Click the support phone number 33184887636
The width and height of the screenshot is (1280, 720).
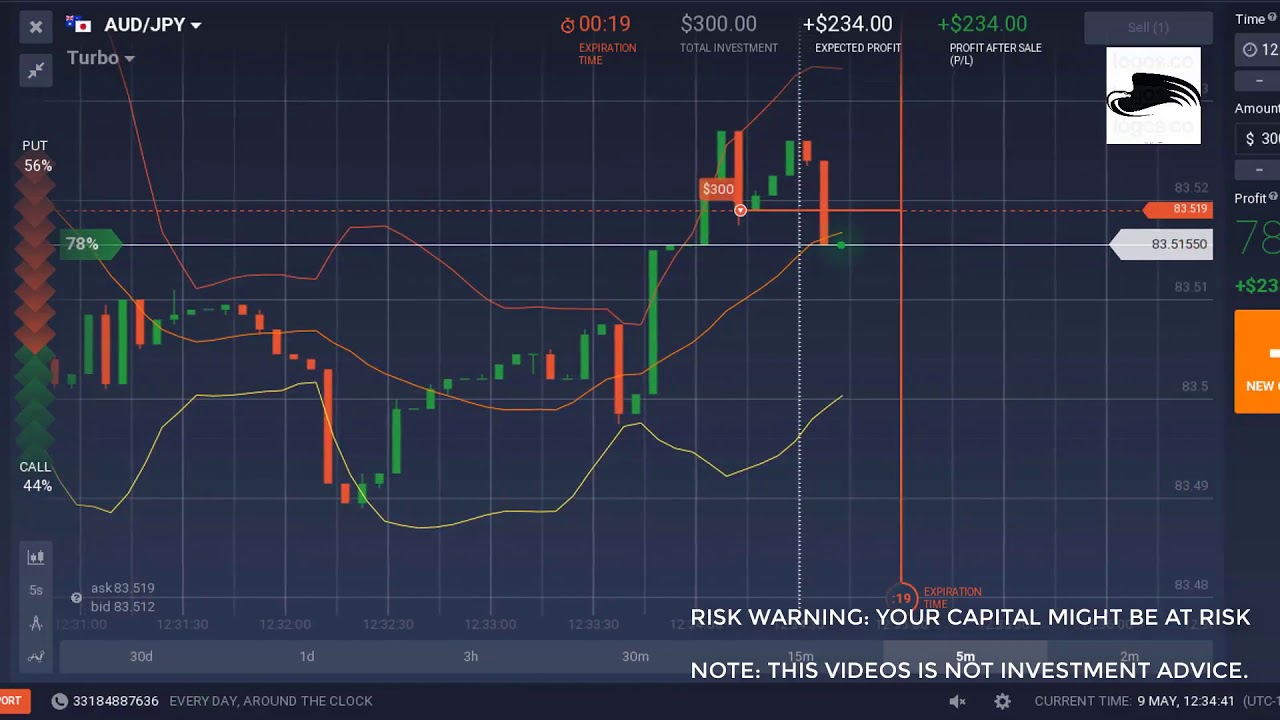pyautogui.click(x=115, y=701)
